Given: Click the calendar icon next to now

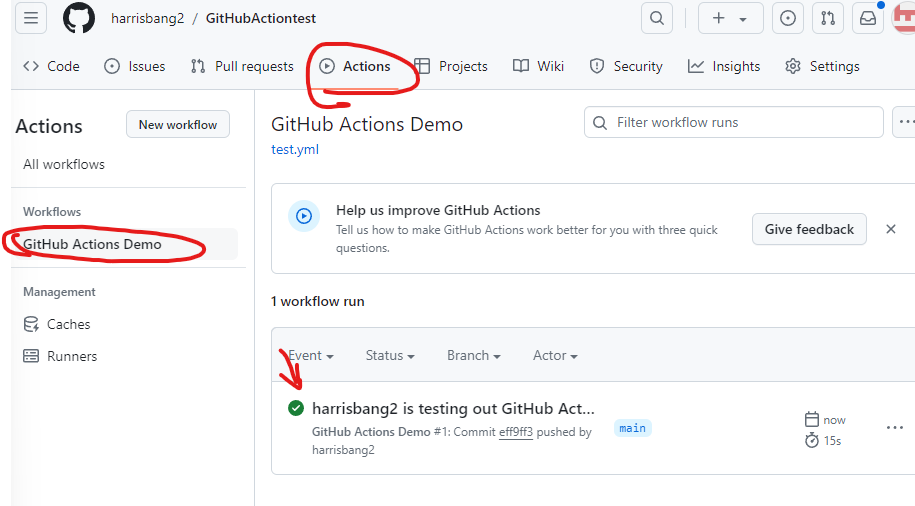Looking at the screenshot, I should (812, 419).
